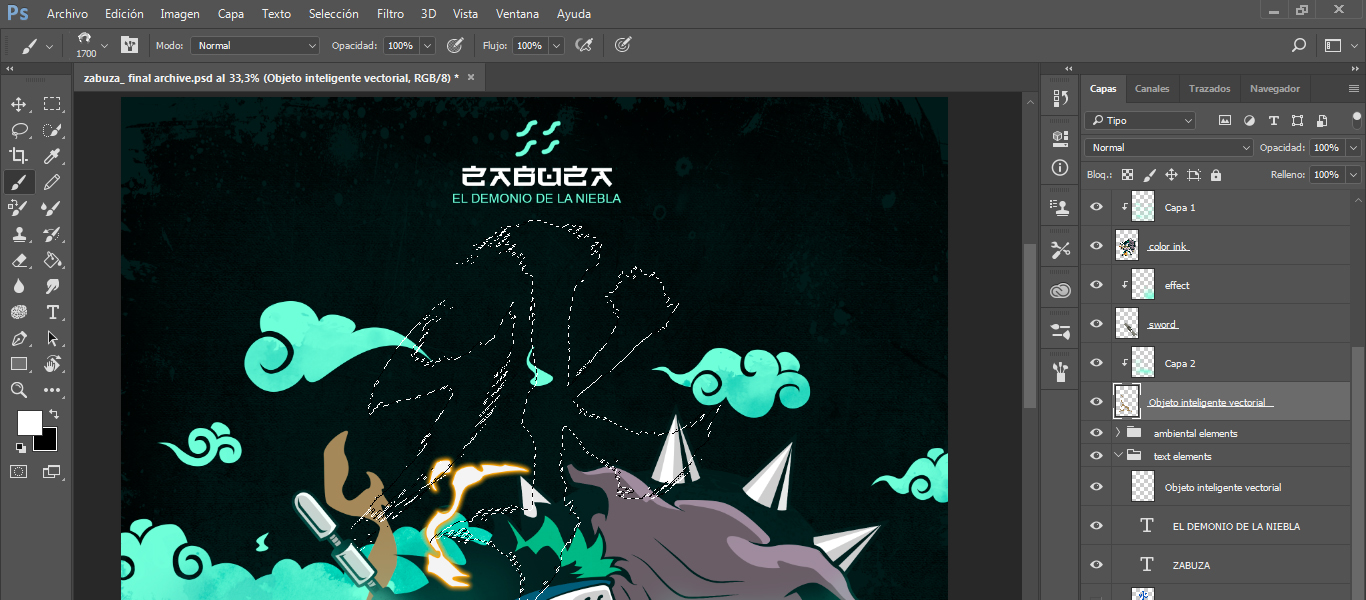Image resolution: width=1366 pixels, height=600 pixels.
Task: Select the Smudge tool
Action: [x=52, y=286]
